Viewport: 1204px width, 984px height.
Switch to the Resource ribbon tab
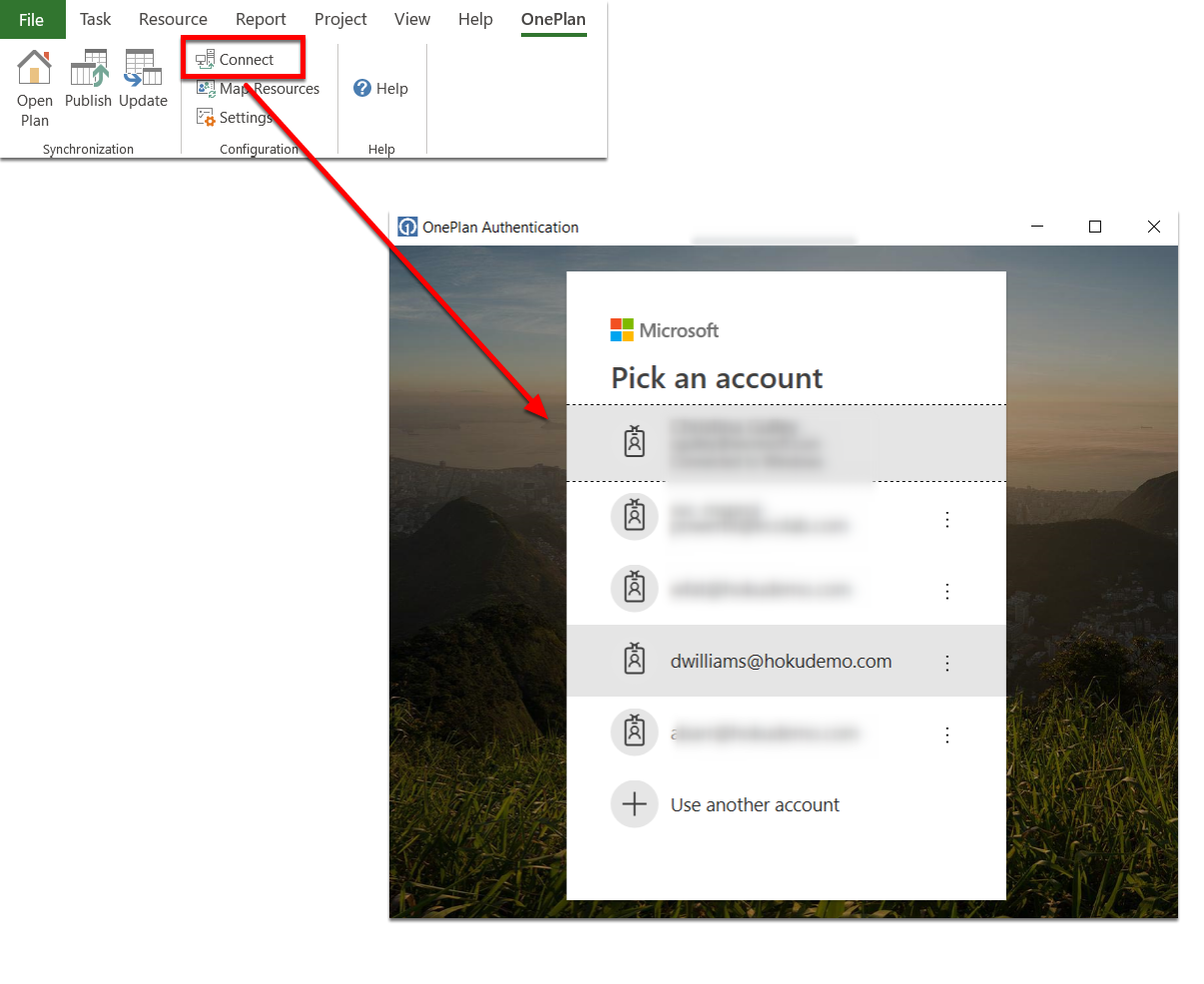pyautogui.click(x=173, y=19)
